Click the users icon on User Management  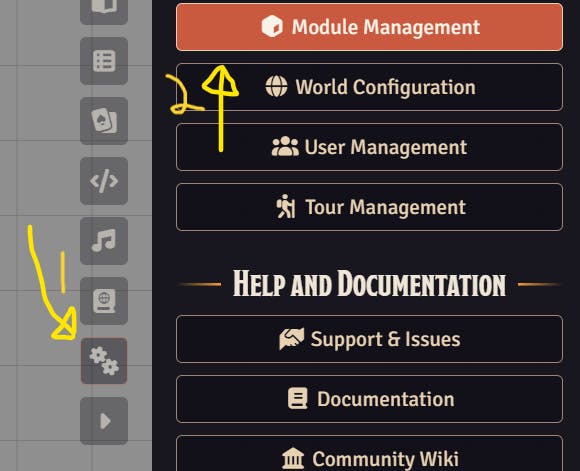coord(285,147)
